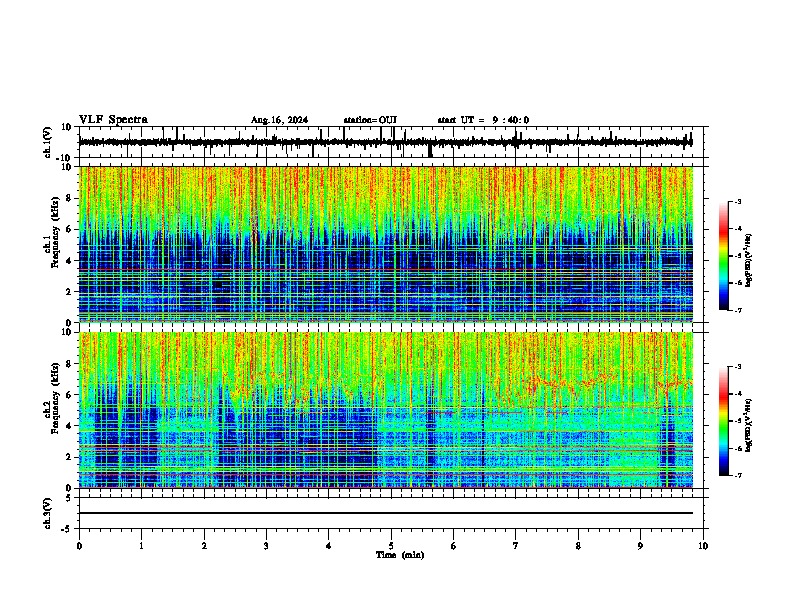Image resolution: width=792 pixels, height=612 pixels.
Task: Select the 'Aug.16, 2024' date text
Action: point(279,120)
